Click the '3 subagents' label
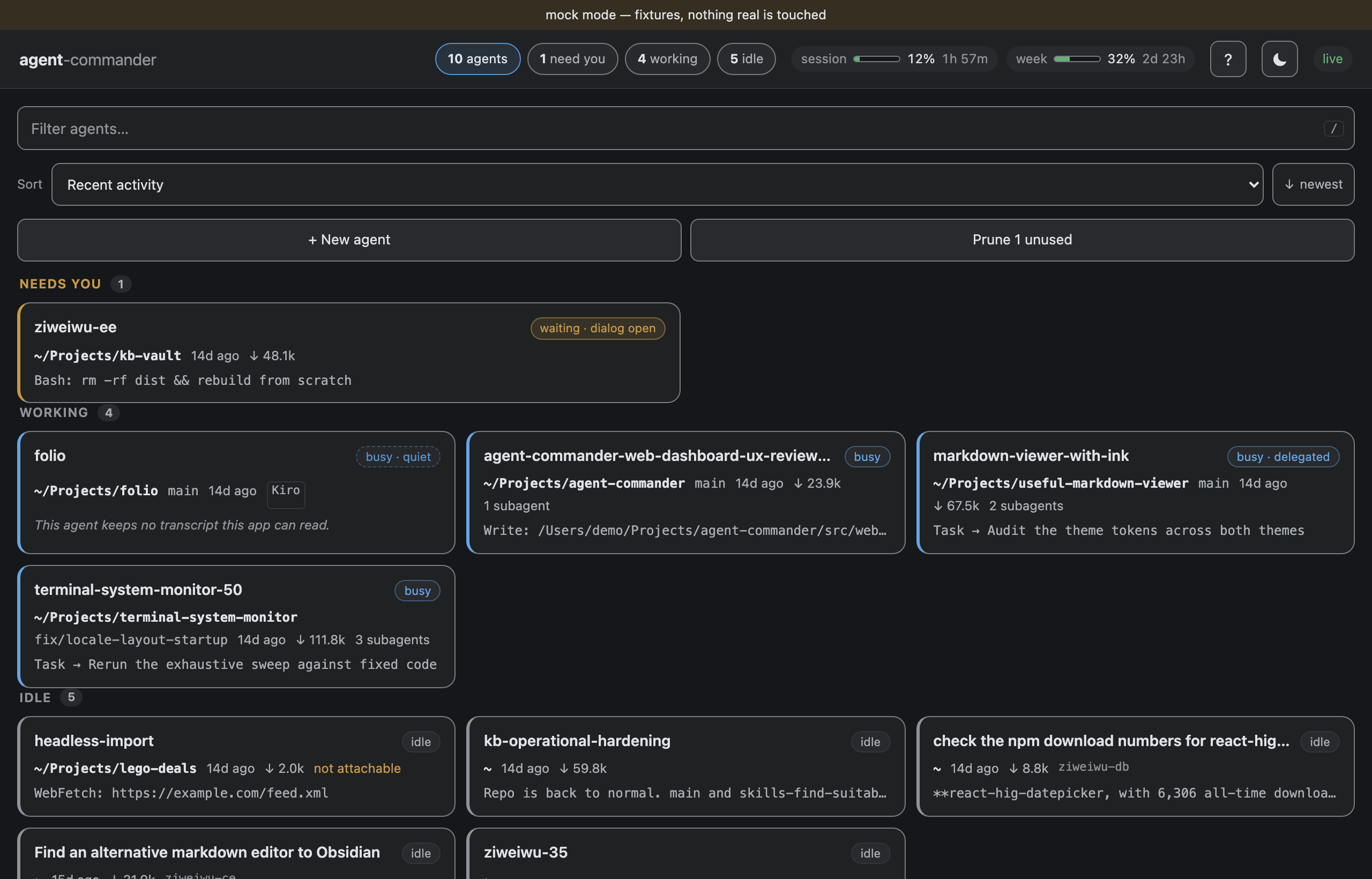The width and height of the screenshot is (1372, 879). tap(392, 640)
